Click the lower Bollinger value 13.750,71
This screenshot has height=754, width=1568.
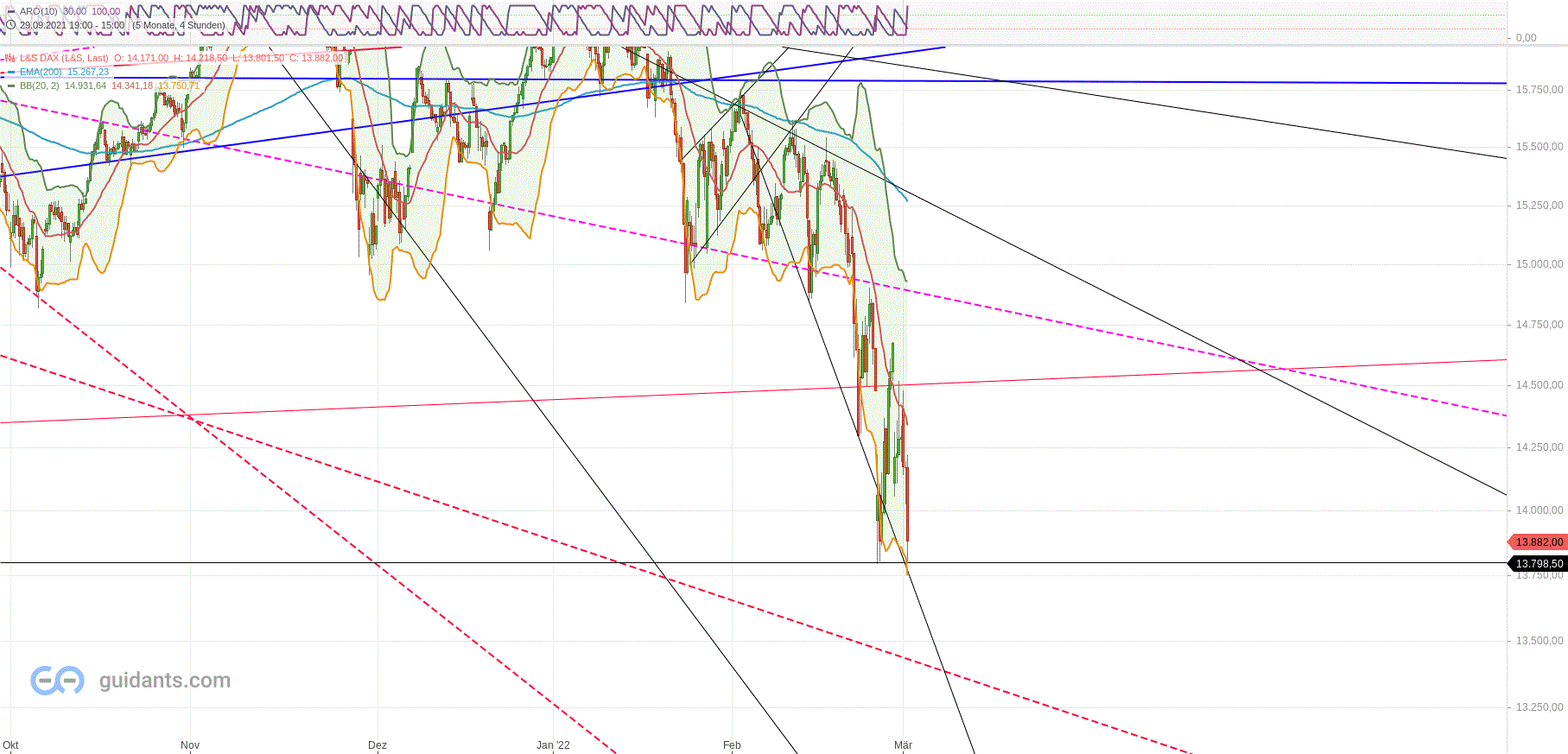pyautogui.click(x=179, y=86)
